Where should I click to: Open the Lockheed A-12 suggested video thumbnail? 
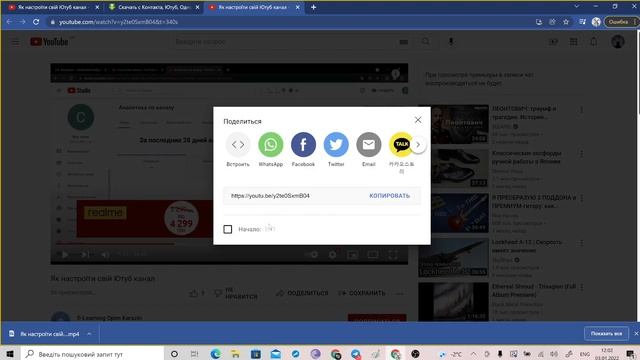click(x=453, y=258)
